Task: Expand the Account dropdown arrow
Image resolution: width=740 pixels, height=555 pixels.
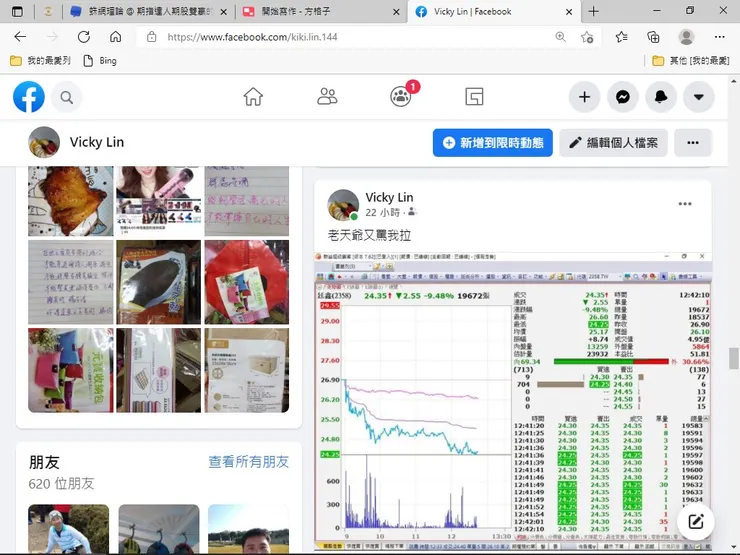Action: tap(698, 97)
